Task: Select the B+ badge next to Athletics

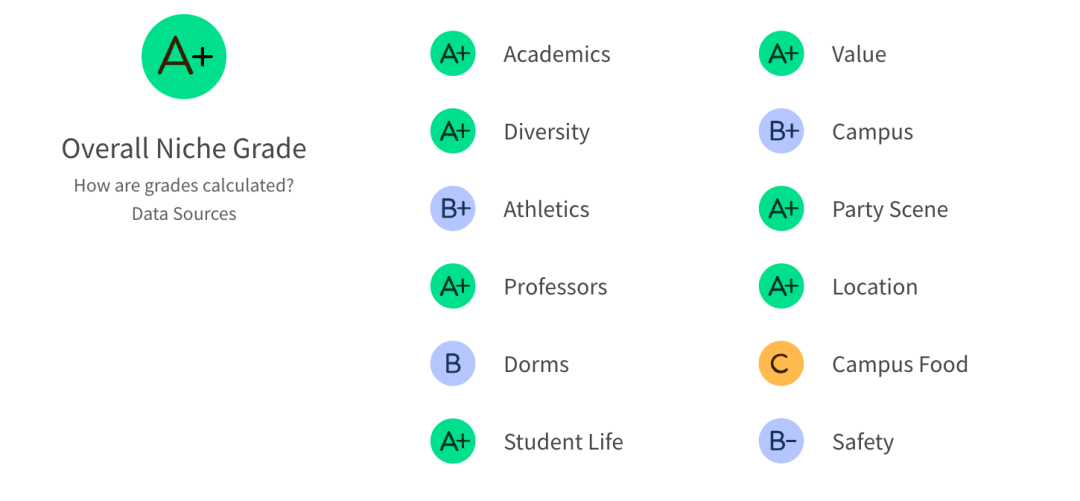Action: pos(453,209)
